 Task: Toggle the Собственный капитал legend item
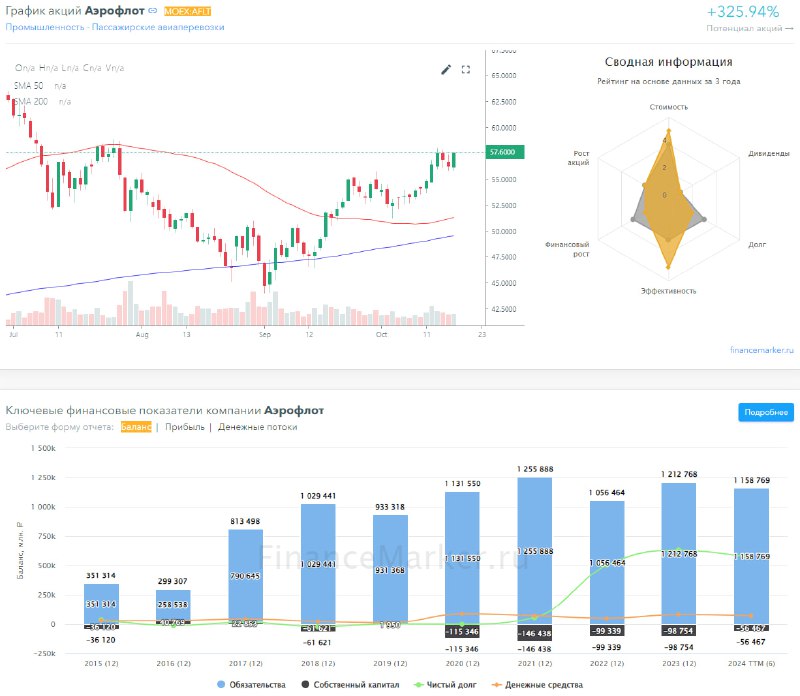(x=351, y=684)
